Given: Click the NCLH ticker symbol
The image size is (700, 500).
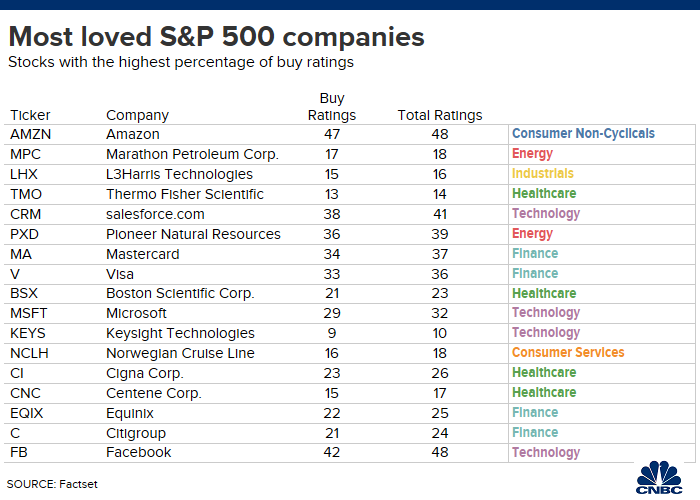Looking at the screenshot, I should point(30,353).
